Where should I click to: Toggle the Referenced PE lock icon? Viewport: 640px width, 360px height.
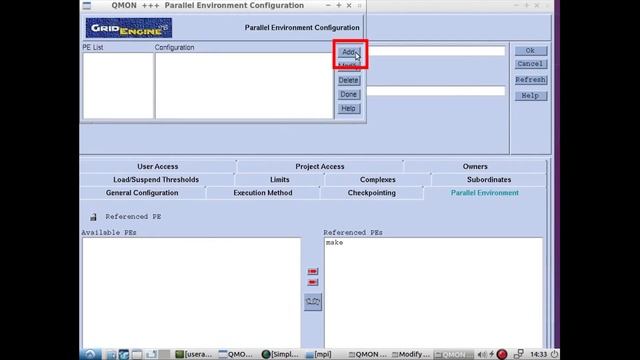pos(93,217)
